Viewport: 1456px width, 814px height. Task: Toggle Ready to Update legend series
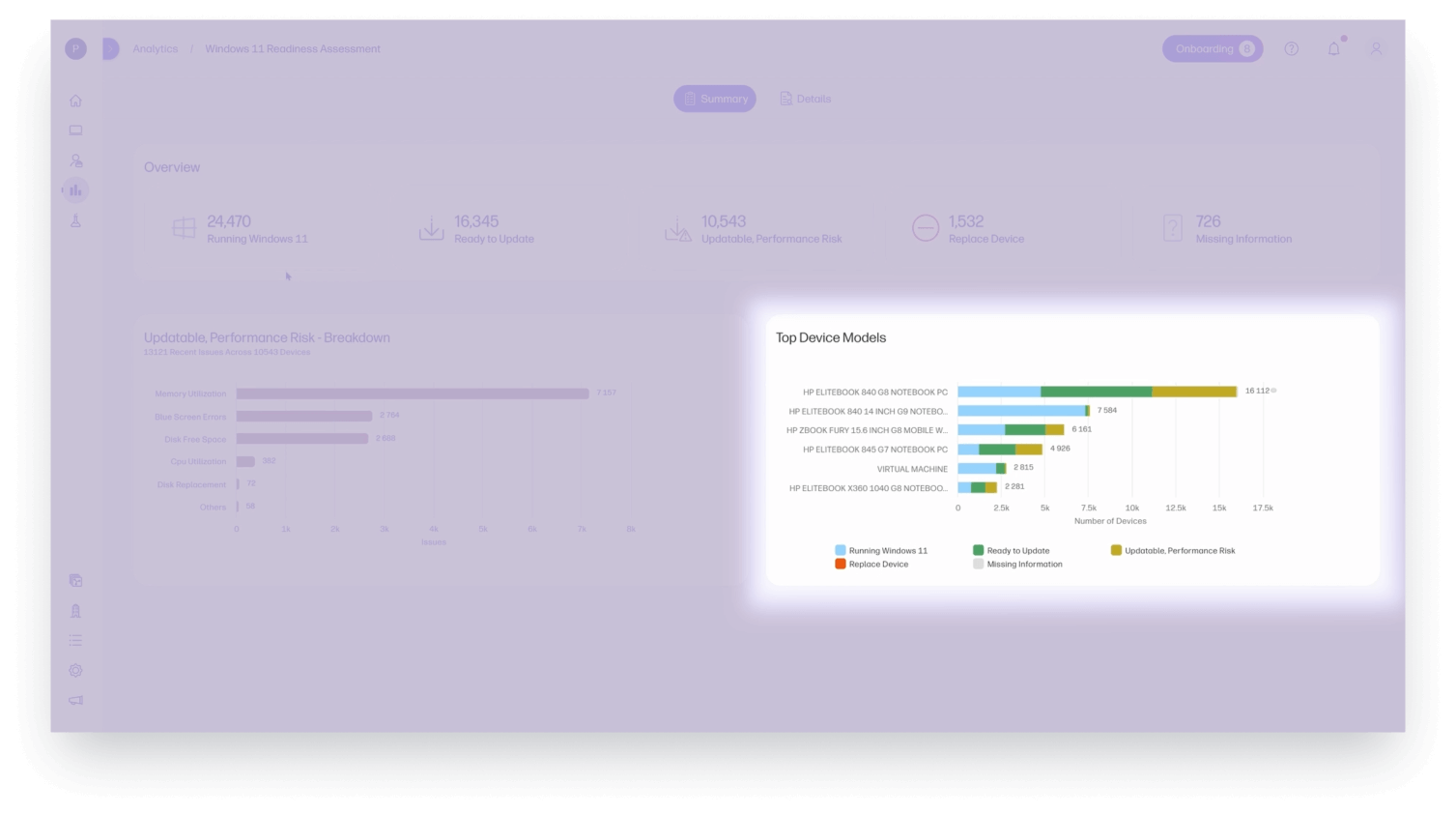[x=1011, y=550]
